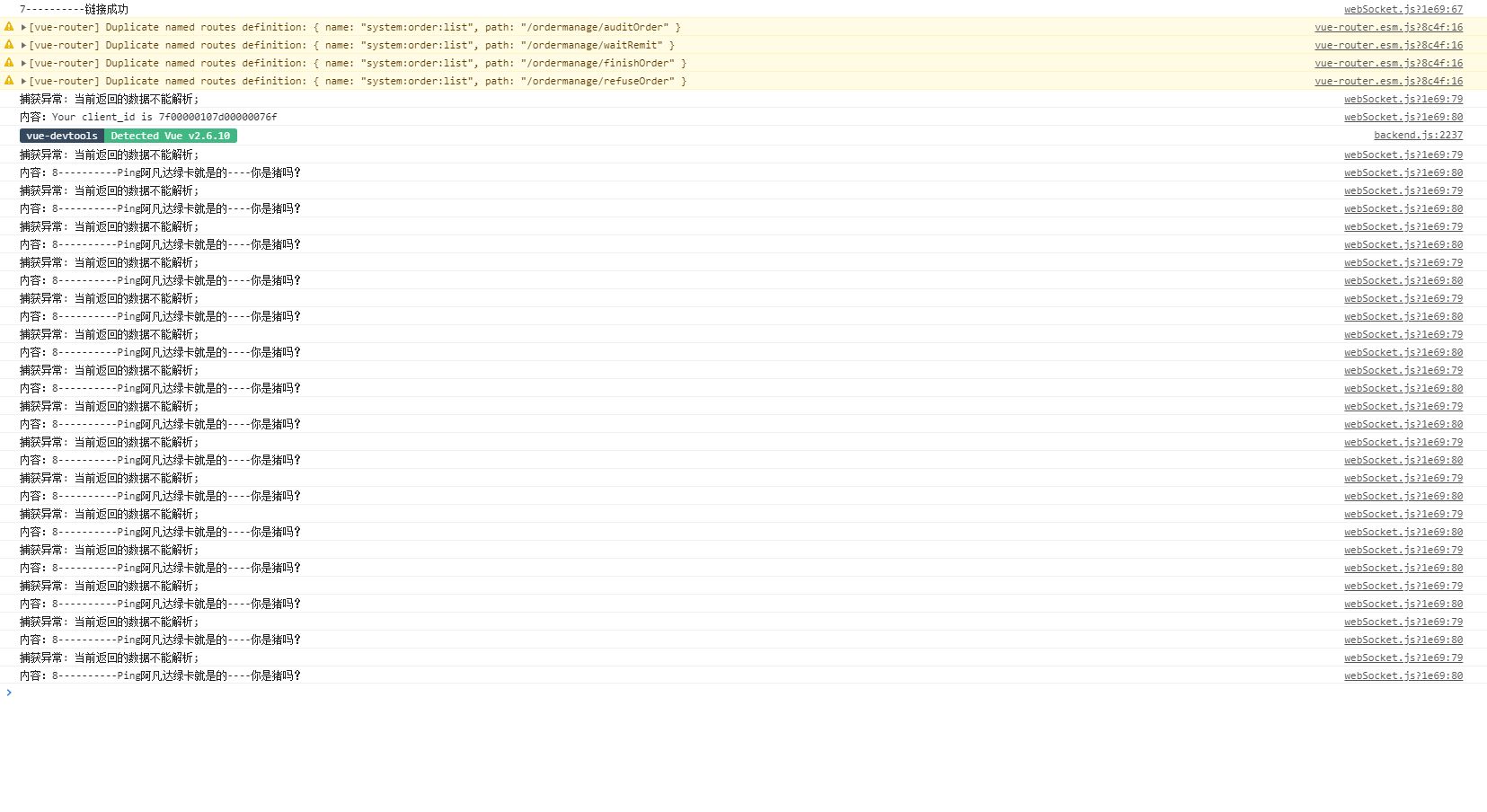Expand the finishOrder duplicate routes warning
1487x812 pixels.
coord(23,63)
